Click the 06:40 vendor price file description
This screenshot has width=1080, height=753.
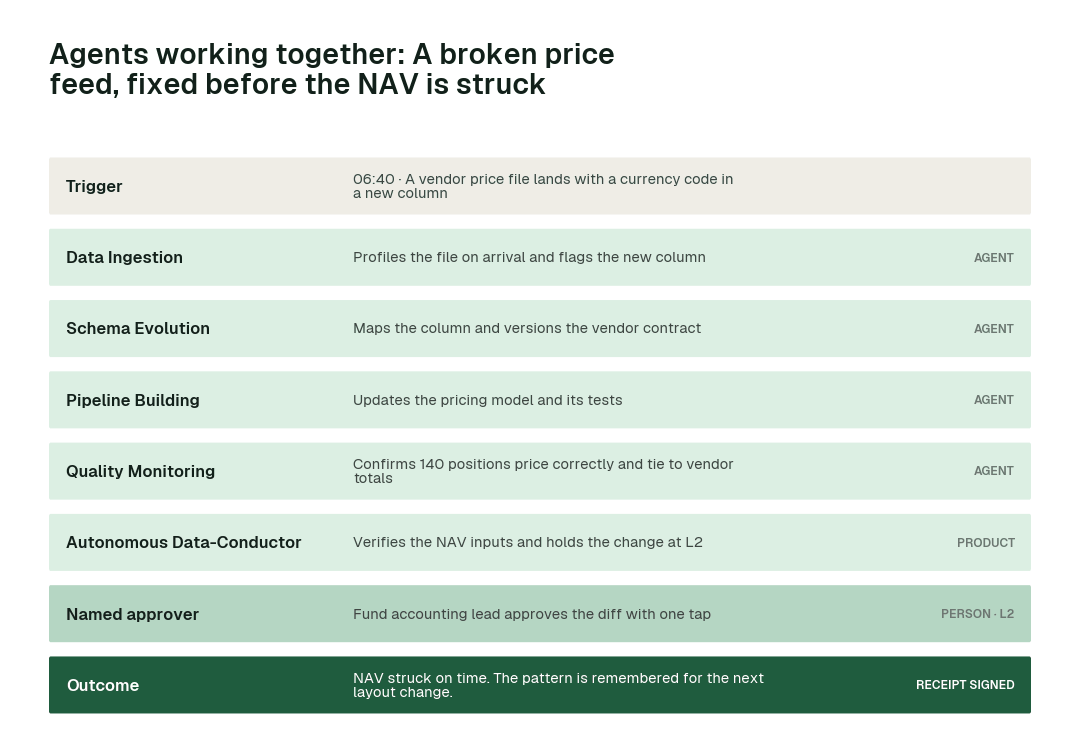[543, 186]
